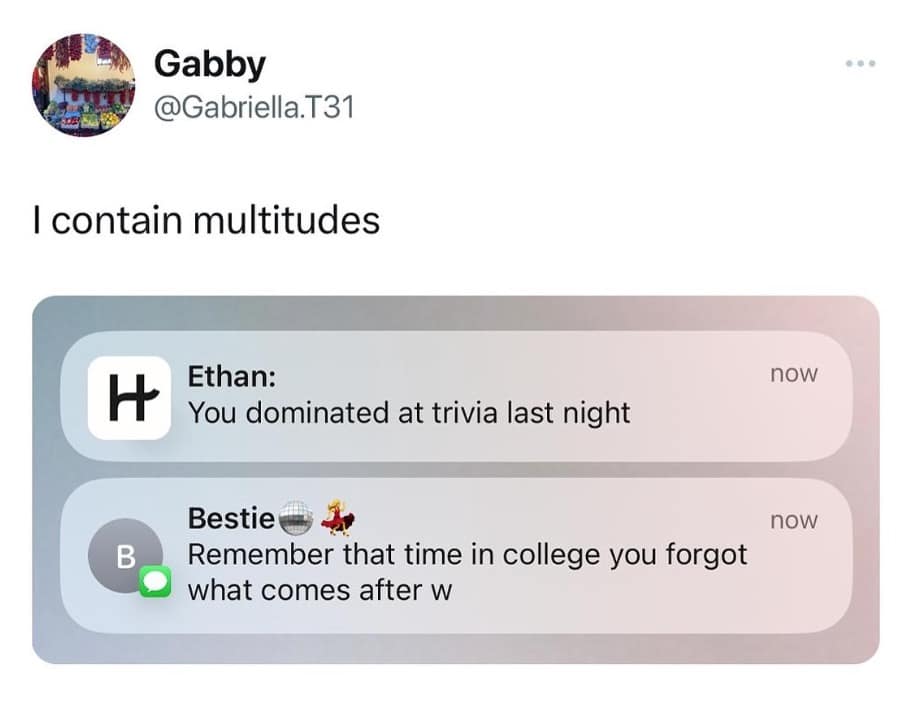914x706 pixels.
Task: Tap the Hinge app icon
Action: (129, 397)
